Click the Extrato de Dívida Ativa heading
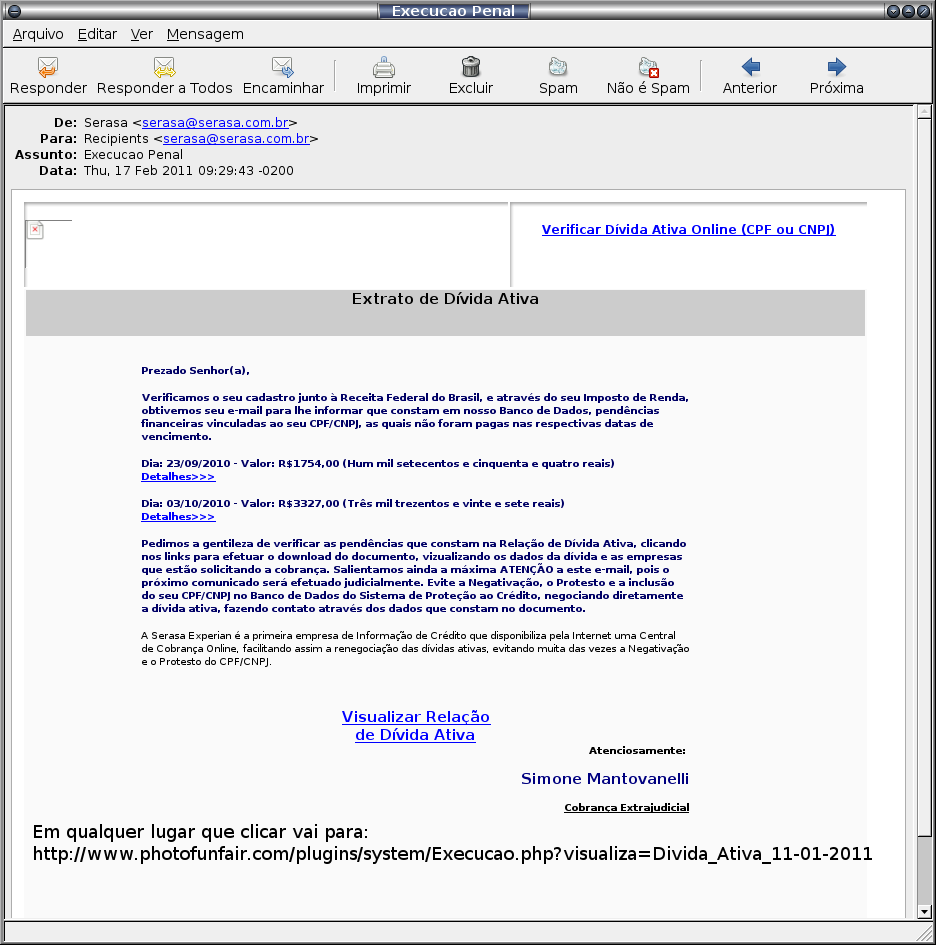Viewport: 936px width, 945px height. pyautogui.click(x=445, y=299)
